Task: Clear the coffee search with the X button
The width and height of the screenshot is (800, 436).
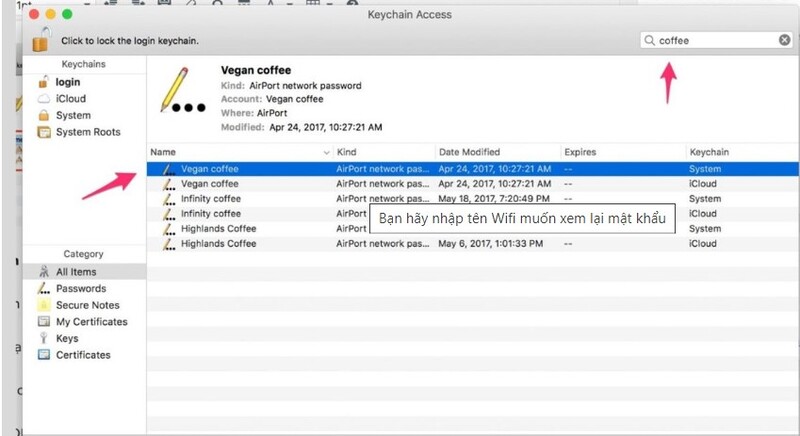Action: 784,40
